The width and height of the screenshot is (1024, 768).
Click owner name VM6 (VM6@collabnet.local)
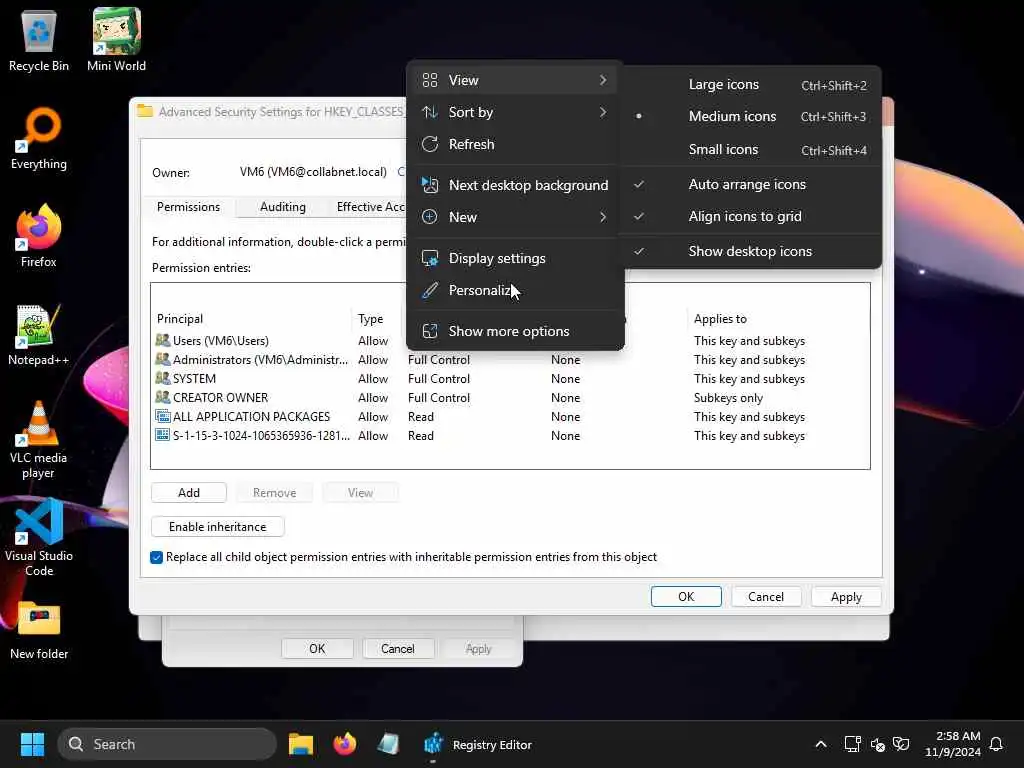(x=313, y=172)
